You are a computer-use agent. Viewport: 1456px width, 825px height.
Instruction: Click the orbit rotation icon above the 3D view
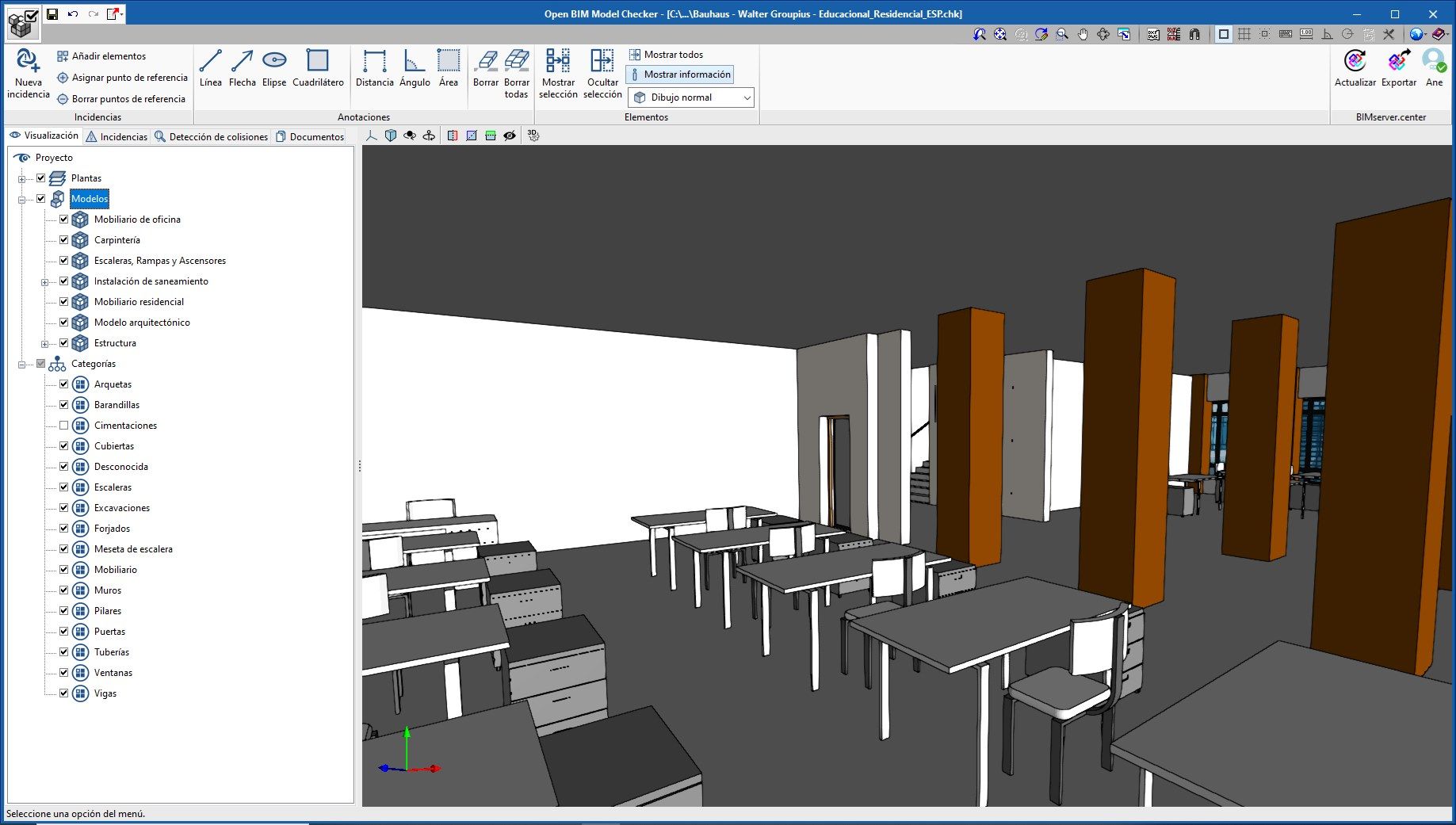[x=410, y=136]
